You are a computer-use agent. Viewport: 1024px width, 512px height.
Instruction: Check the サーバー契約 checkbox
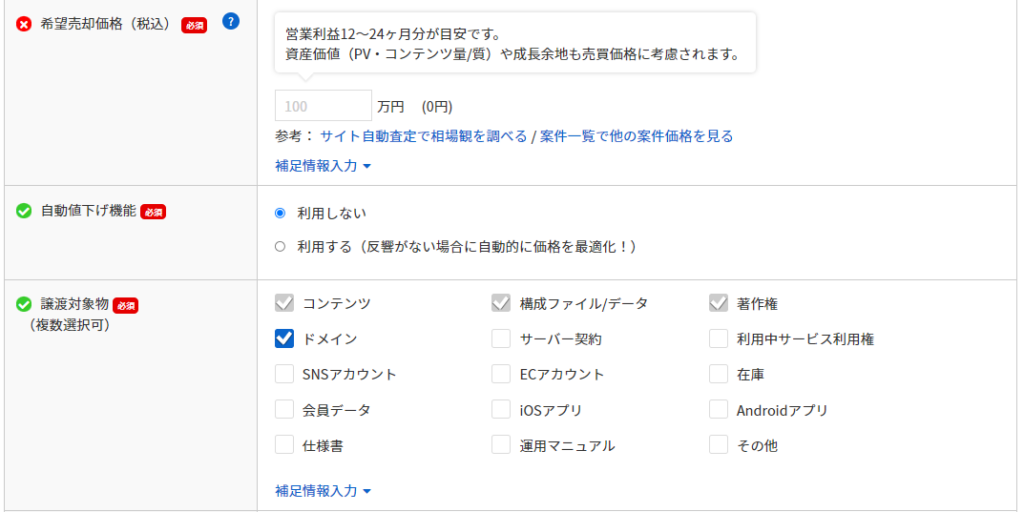(501, 339)
